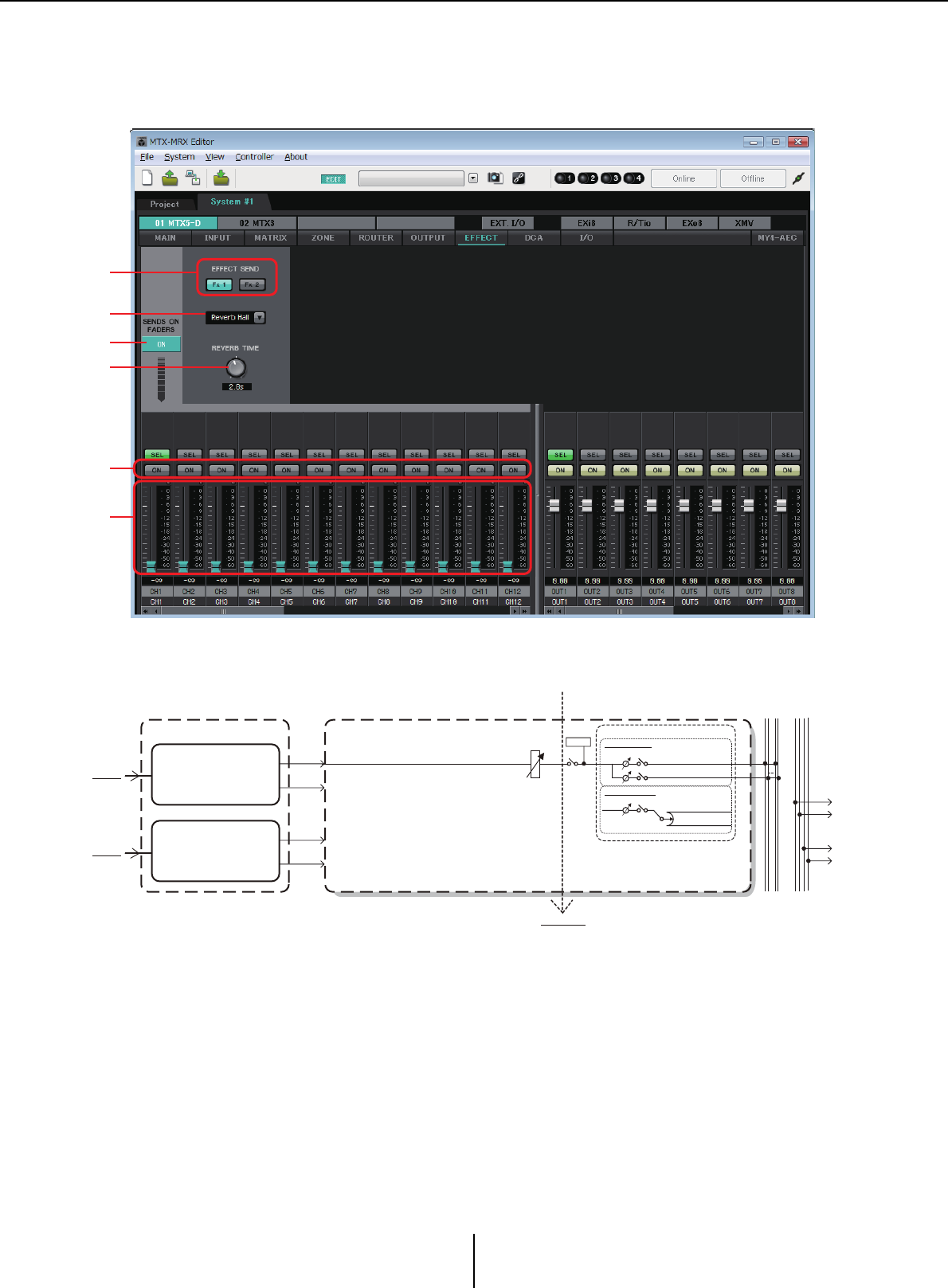Select Fx 2 effect send
The image size is (948, 1288).
(x=252, y=284)
